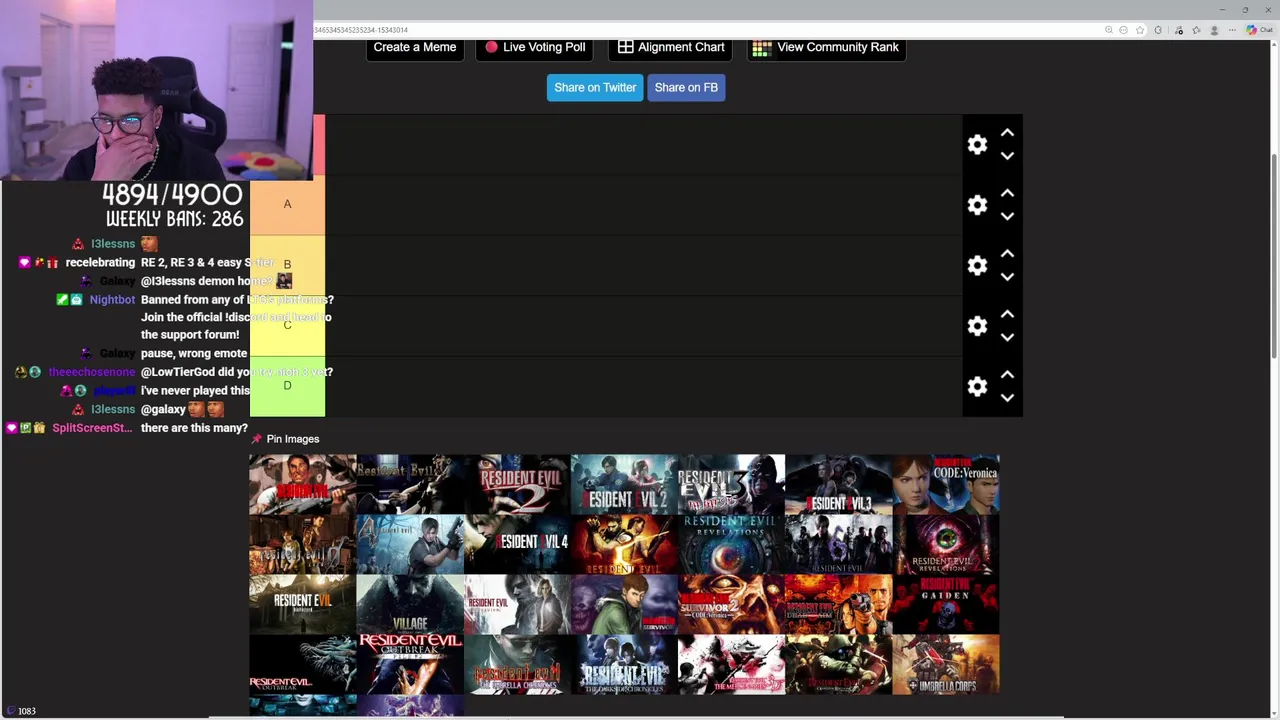Viewport: 1280px width, 720px height.
Task: Pick the Outbreak File #2 thumbnail
Action: (410, 665)
